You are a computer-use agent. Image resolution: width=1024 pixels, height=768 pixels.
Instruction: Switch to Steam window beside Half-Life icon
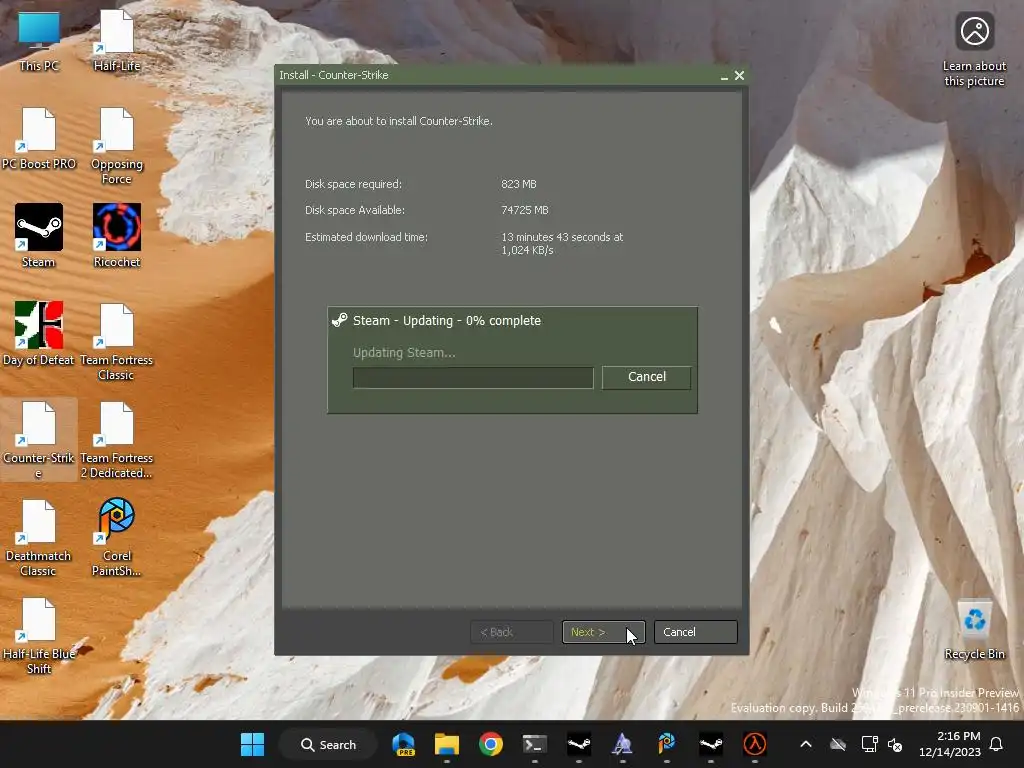tap(711, 744)
